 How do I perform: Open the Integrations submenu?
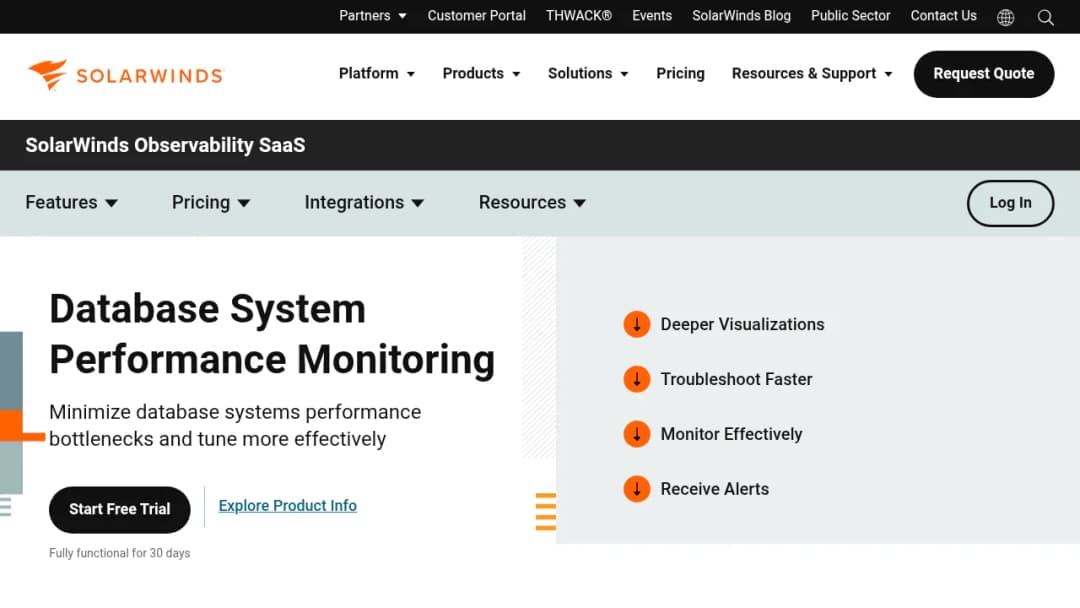click(x=364, y=202)
